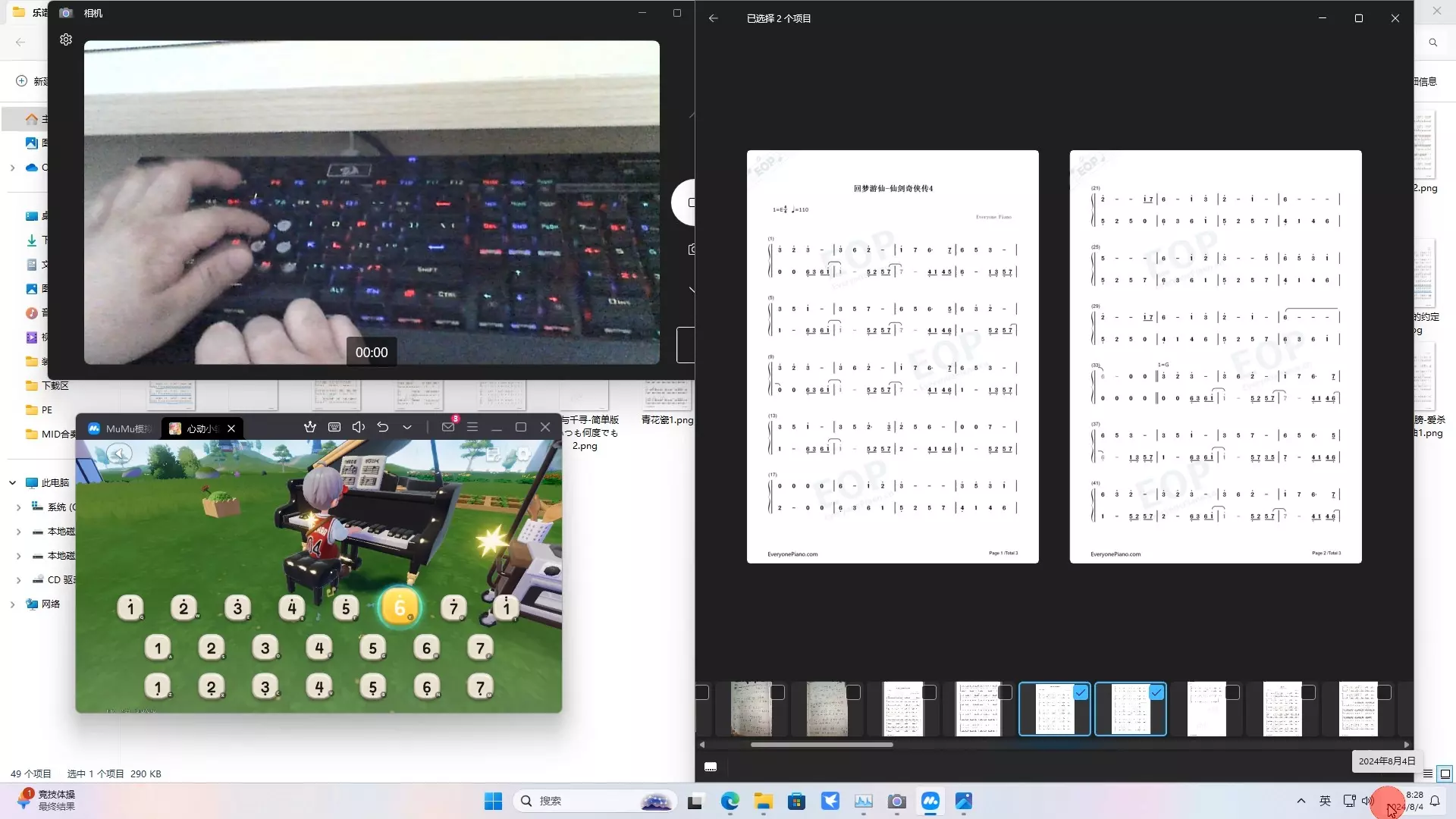This screenshot has width=1456, height=819.
Task: Switch to the MuMu模拟器 home tab
Action: (x=120, y=428)
